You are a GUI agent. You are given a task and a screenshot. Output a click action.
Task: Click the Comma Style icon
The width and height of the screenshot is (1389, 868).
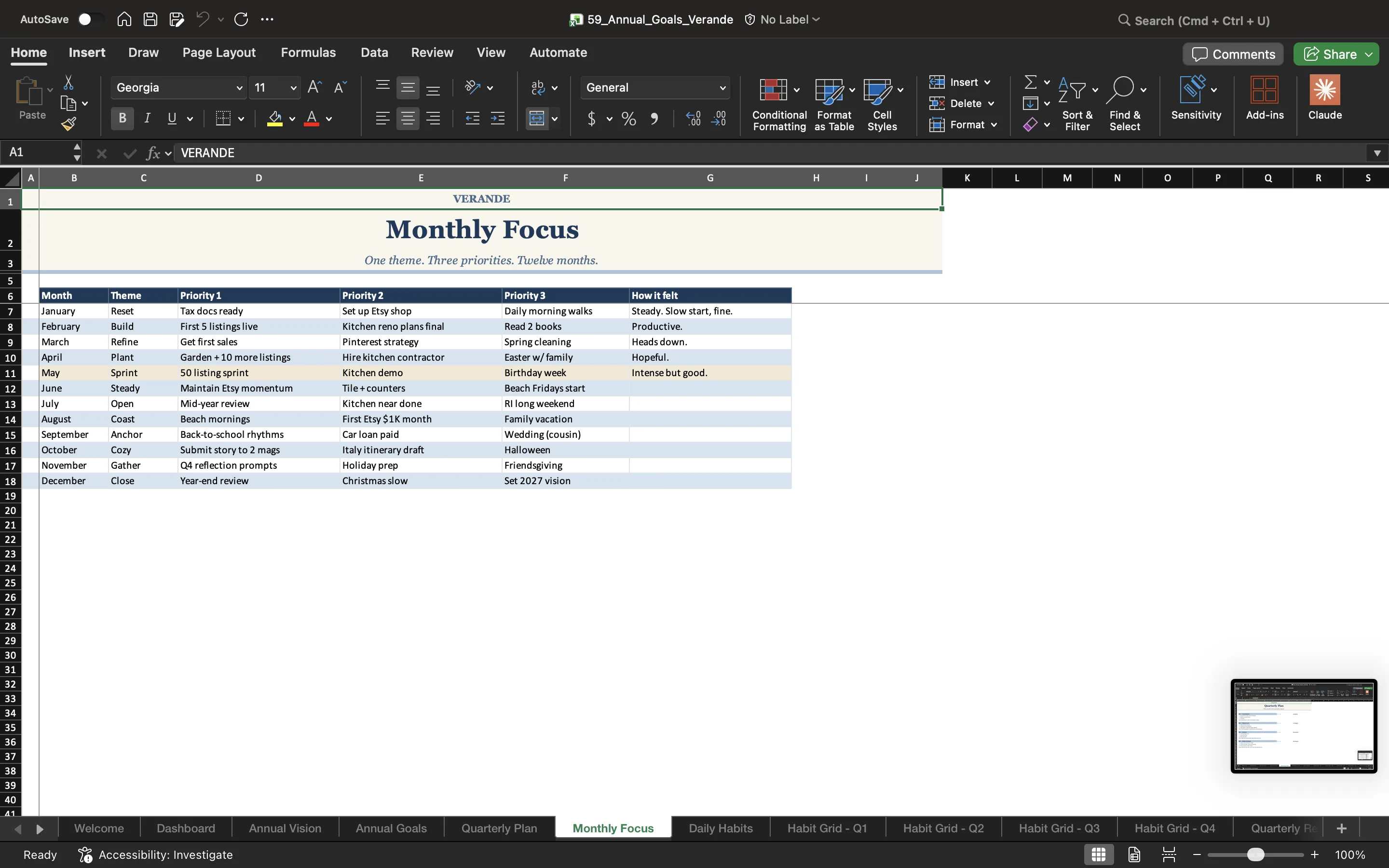(x=654, y=119)
